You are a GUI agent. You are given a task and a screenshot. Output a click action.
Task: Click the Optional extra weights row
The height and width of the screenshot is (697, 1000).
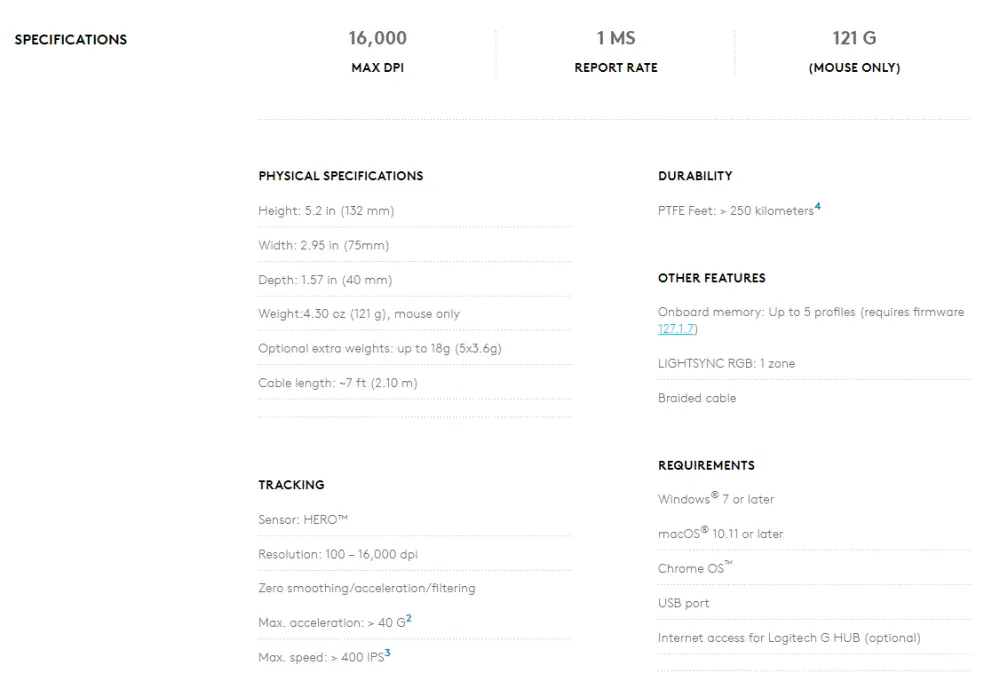click(x=415, y=349)
